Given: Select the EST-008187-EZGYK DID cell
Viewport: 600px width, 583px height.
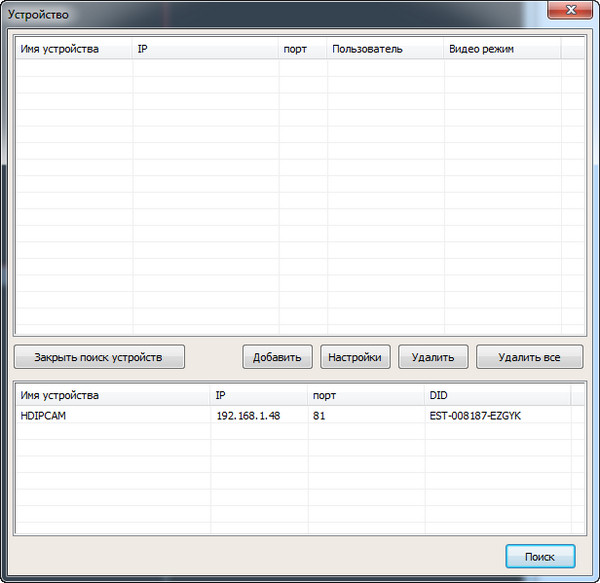Looking at the screenshot, I should pyautogui.click(x=474, y=415).
